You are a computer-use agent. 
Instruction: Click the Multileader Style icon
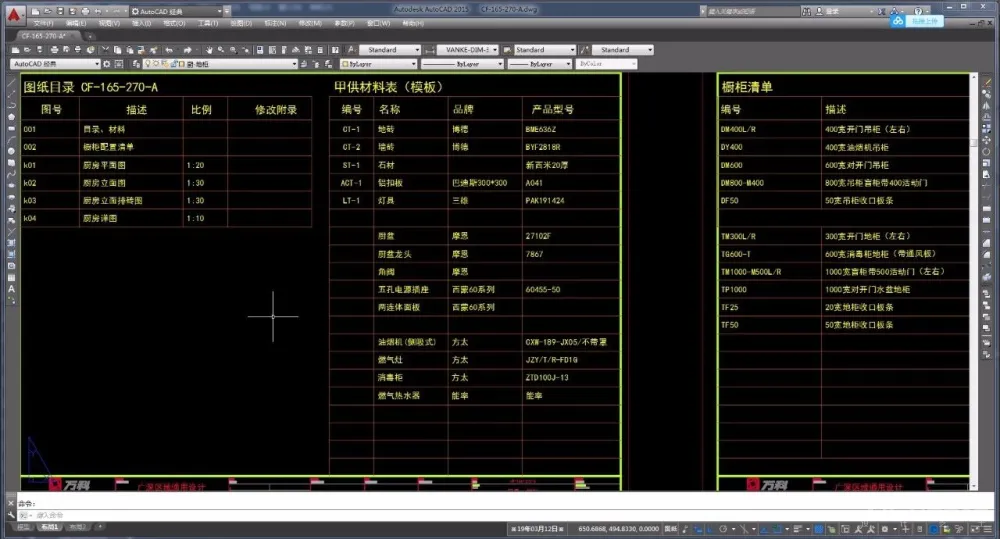point(584,50)
